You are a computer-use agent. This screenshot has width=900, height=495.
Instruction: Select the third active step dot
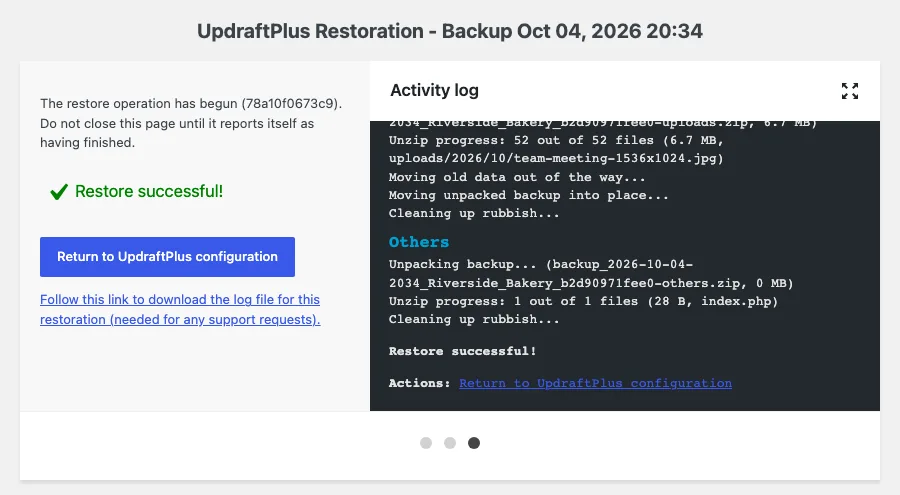(474, 443)
